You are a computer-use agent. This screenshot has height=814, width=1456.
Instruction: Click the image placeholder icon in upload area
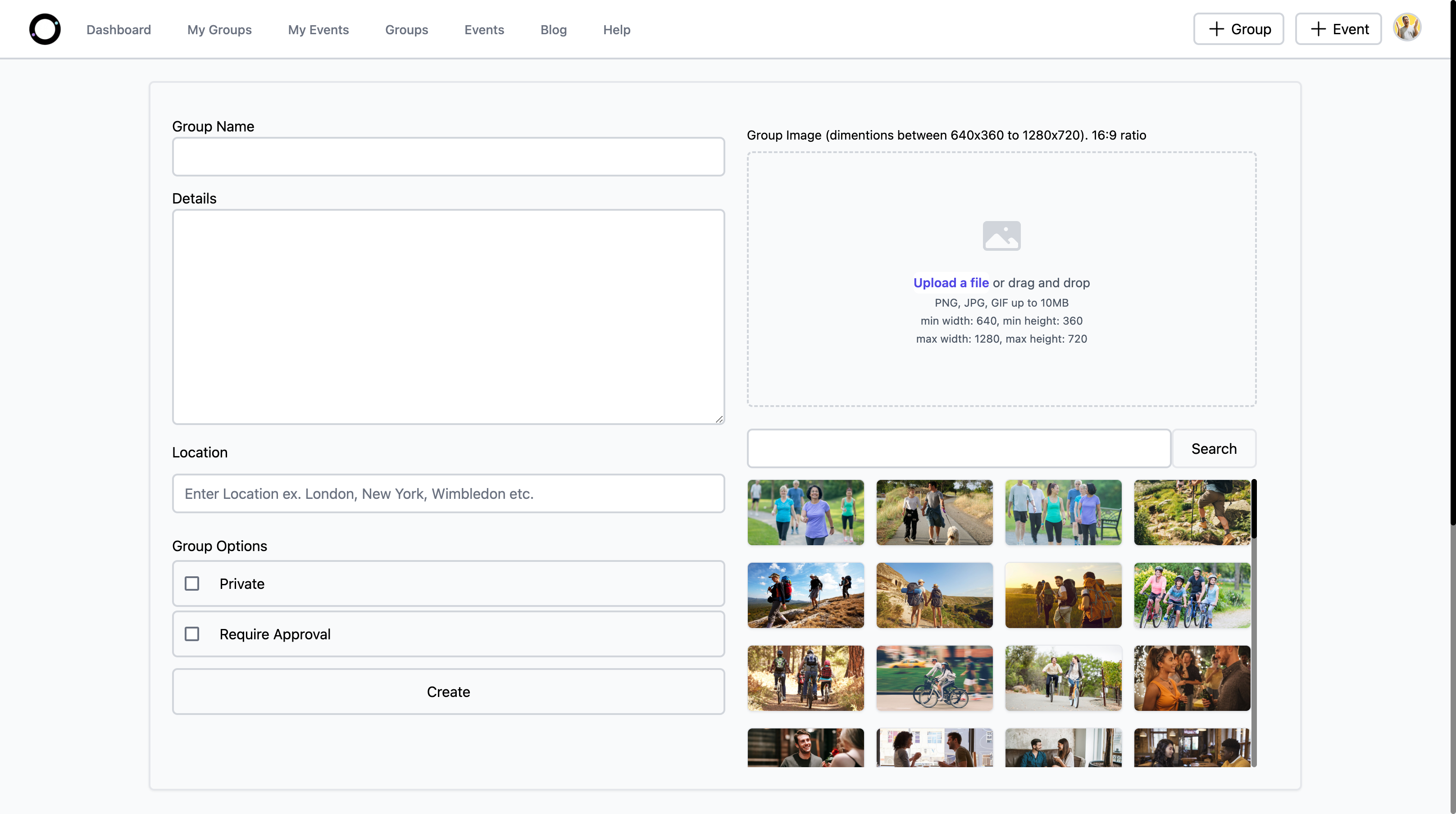[1001, 235]
